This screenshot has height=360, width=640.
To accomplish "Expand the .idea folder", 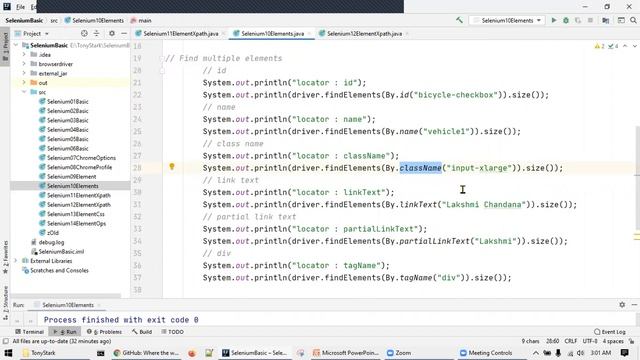I will pyautogui.click(x=24, y=54).
